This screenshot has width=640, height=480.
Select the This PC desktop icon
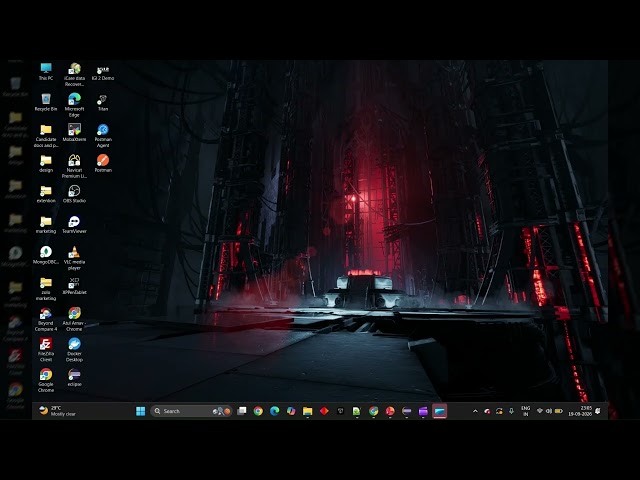click(x=46, y=72)
